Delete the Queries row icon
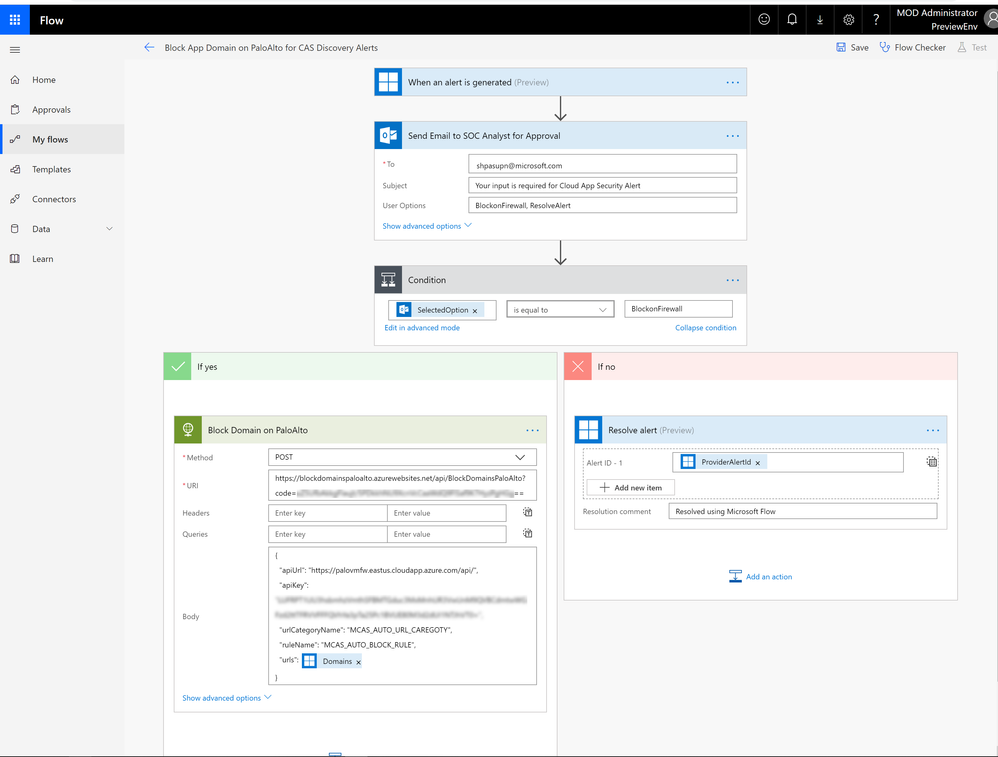 point(528,534)
